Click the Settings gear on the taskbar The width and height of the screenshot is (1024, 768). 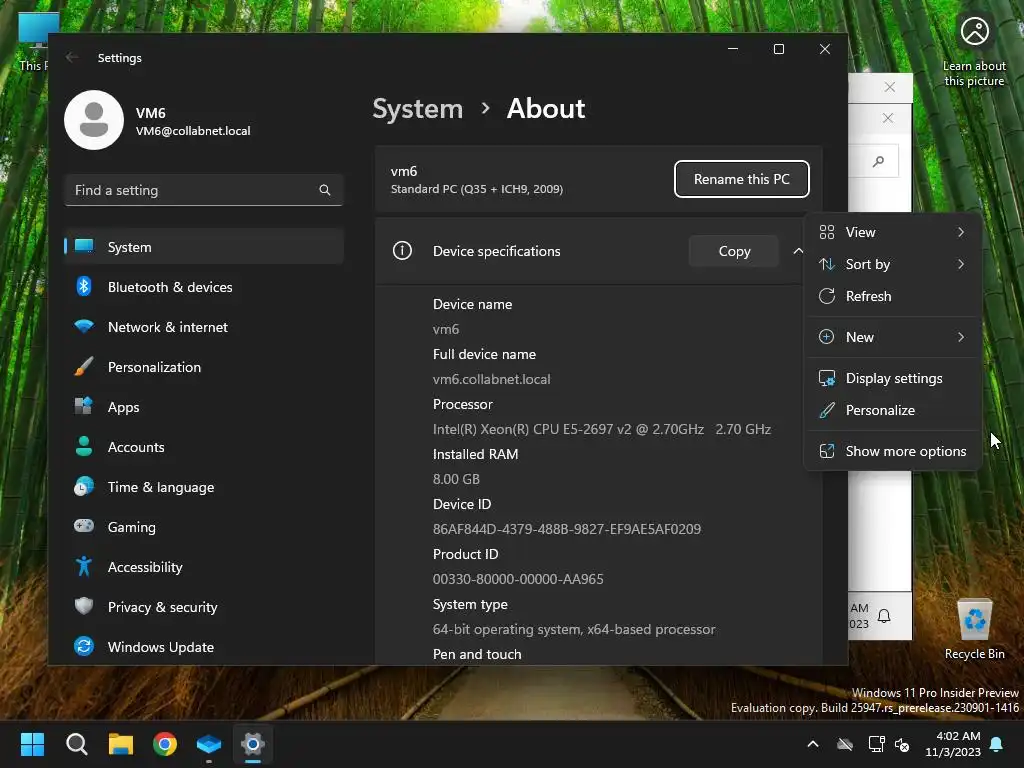[x=253, y=744]
